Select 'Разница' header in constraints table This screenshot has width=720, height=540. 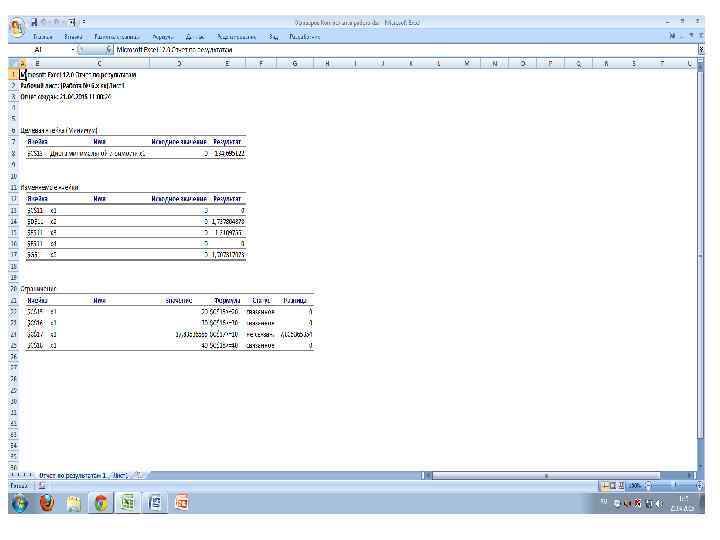[x=295, y=300]
